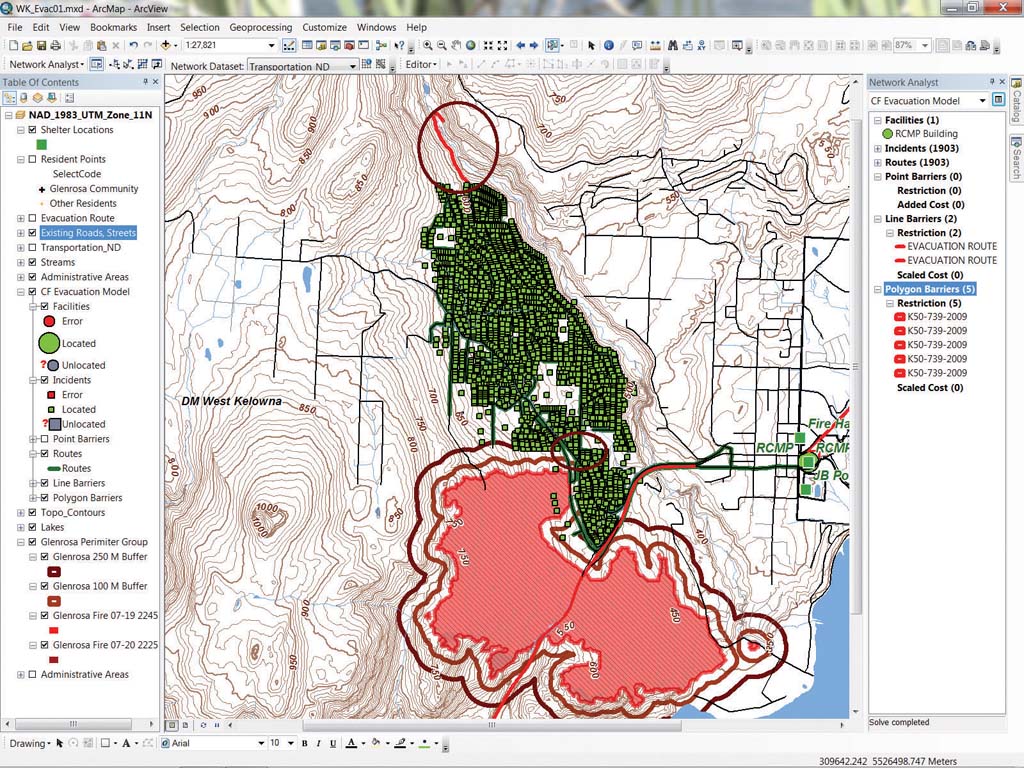
Task: Open the Editor toolbar icon
Action: click(x=289, y=46)
